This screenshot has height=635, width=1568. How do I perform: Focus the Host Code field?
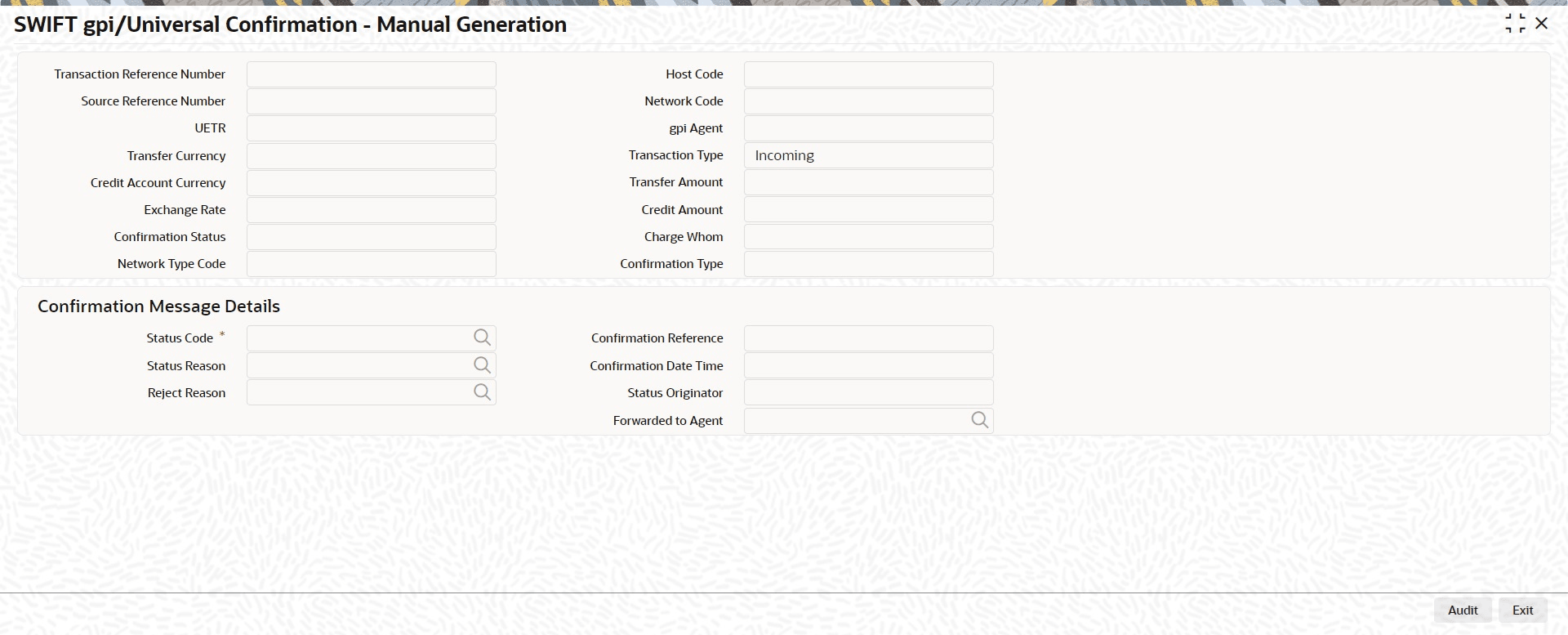click(x=868, y=74)
